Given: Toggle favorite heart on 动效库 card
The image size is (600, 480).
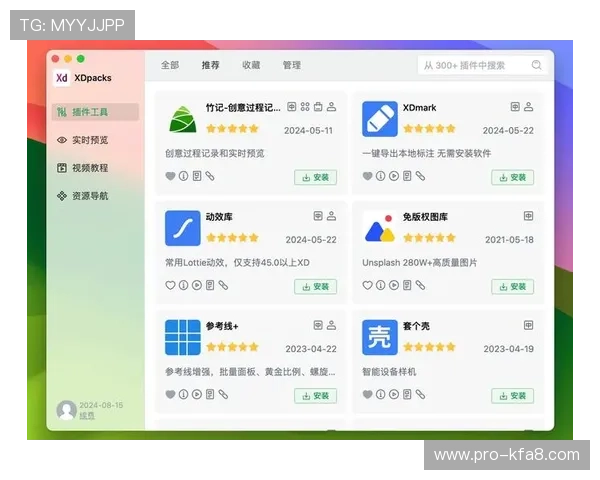Looking at the screenshot, I should [170, 285].
